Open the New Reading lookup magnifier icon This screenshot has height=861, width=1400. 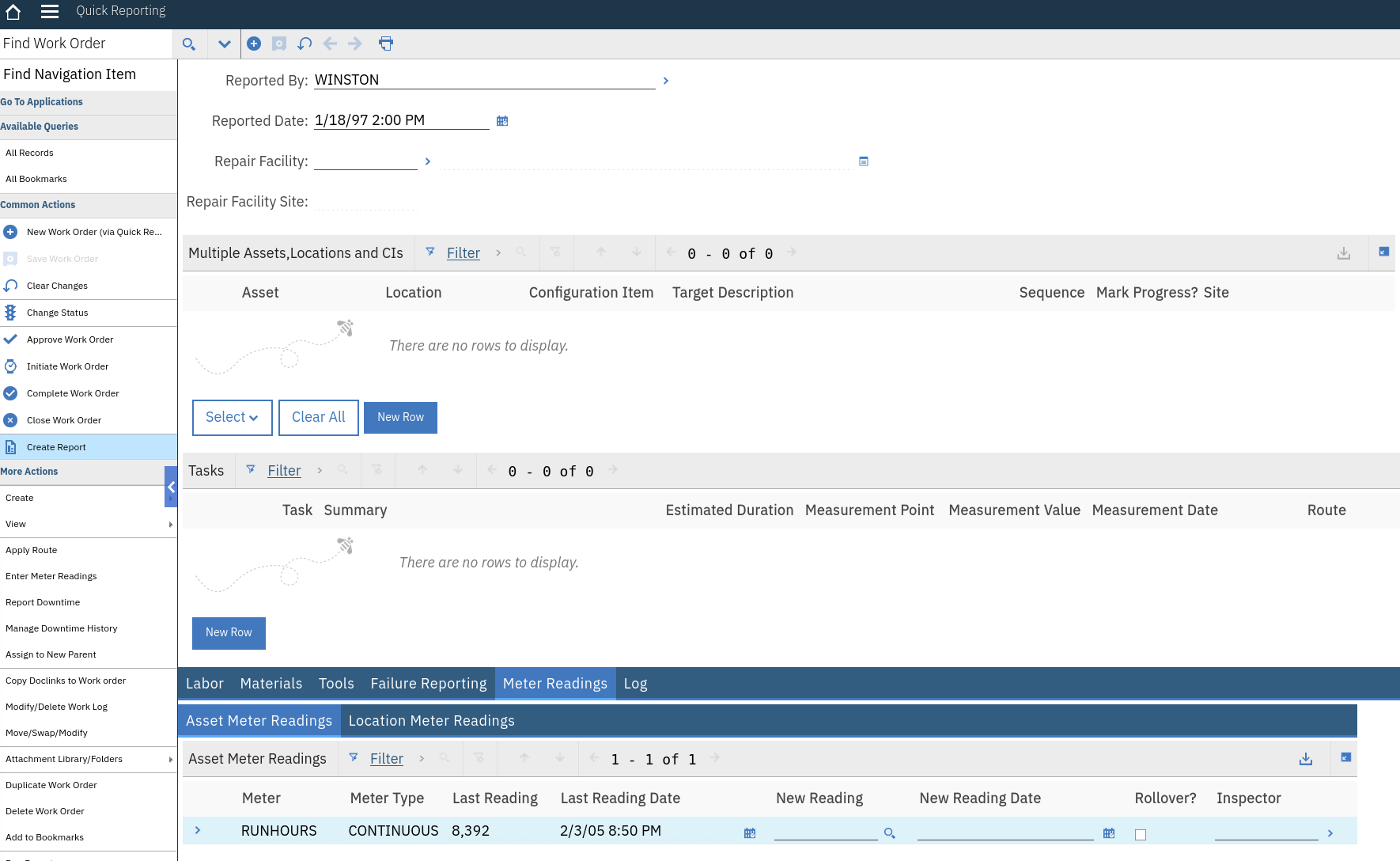(x=890, y=833)
